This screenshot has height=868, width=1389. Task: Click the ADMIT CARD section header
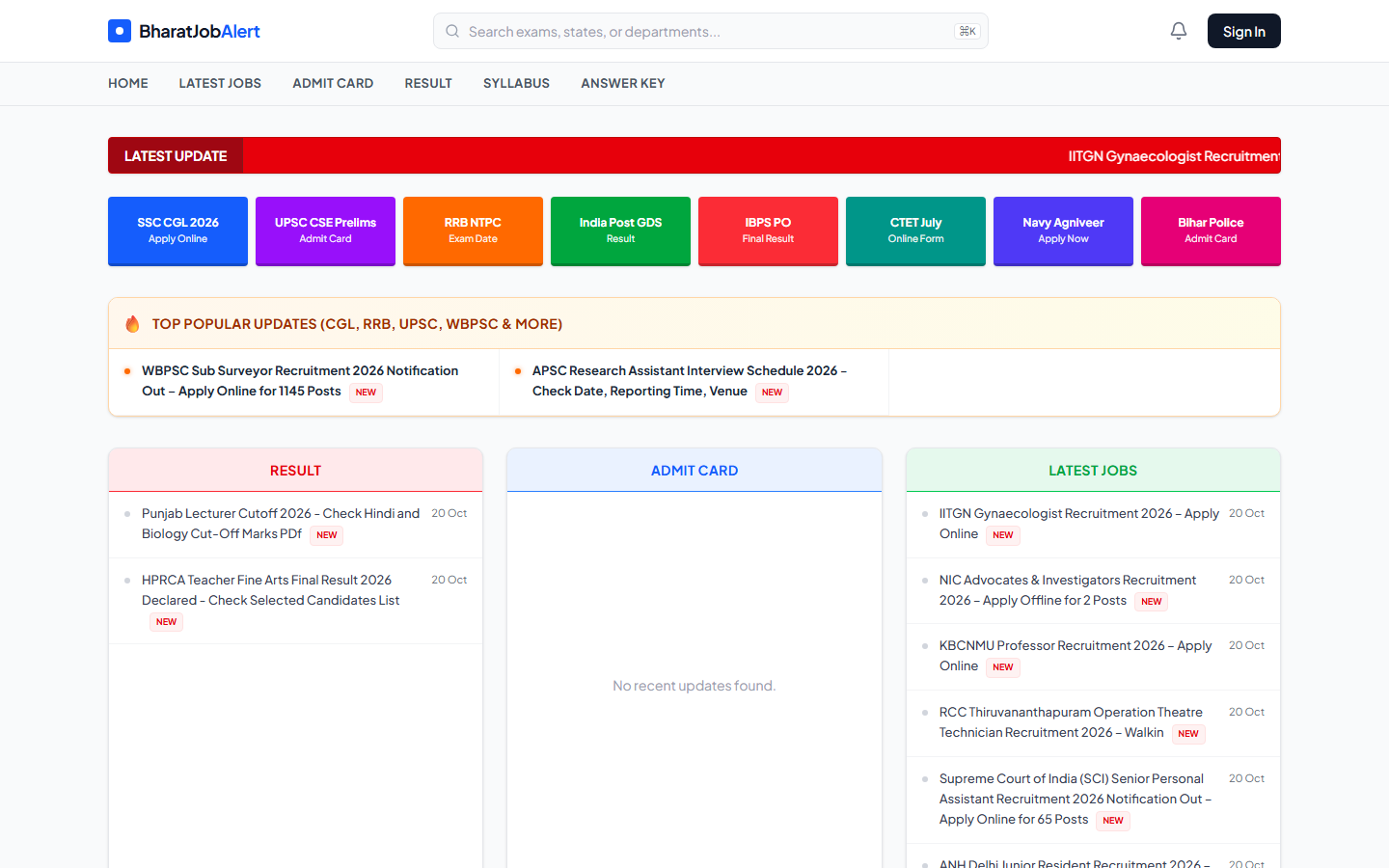click(694, 471)
